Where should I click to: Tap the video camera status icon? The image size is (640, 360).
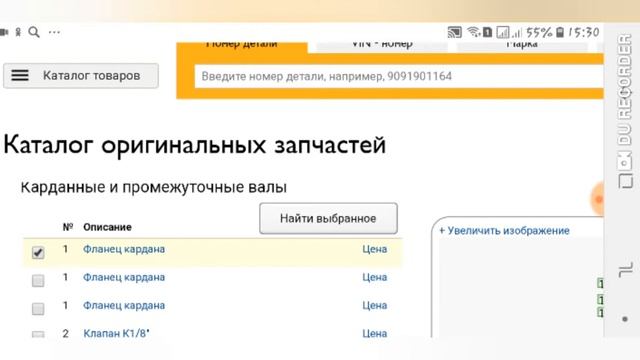(4, 32)
